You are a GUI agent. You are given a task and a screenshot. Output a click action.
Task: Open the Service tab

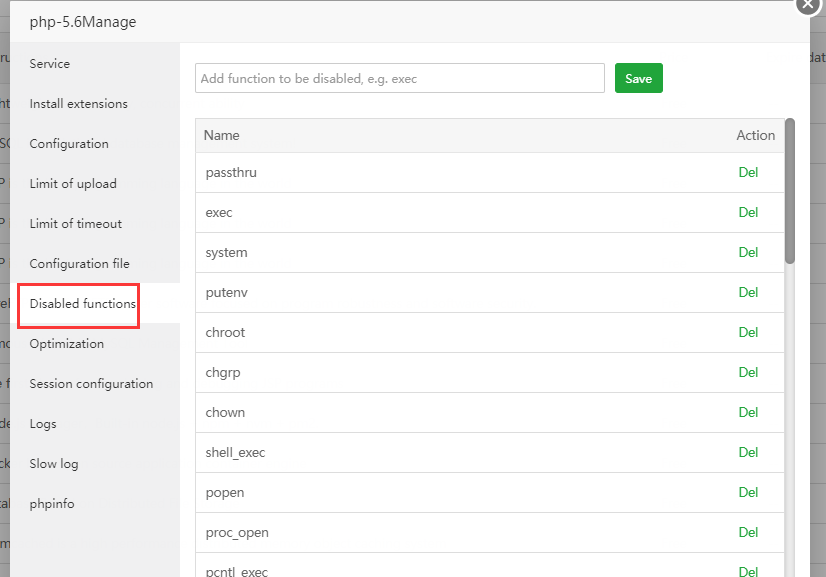(50, 64)
